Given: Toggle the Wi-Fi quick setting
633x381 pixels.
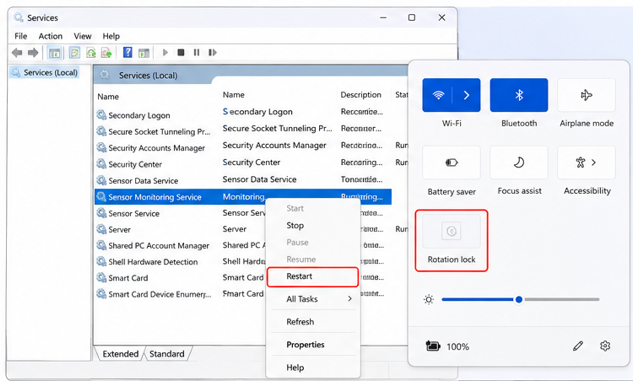Looking at the screenshot, I should coord(438,95).
